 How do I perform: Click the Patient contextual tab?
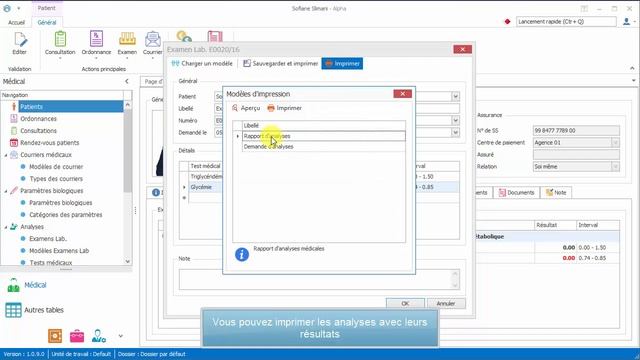pyautogui.click(x=46, y=8)
